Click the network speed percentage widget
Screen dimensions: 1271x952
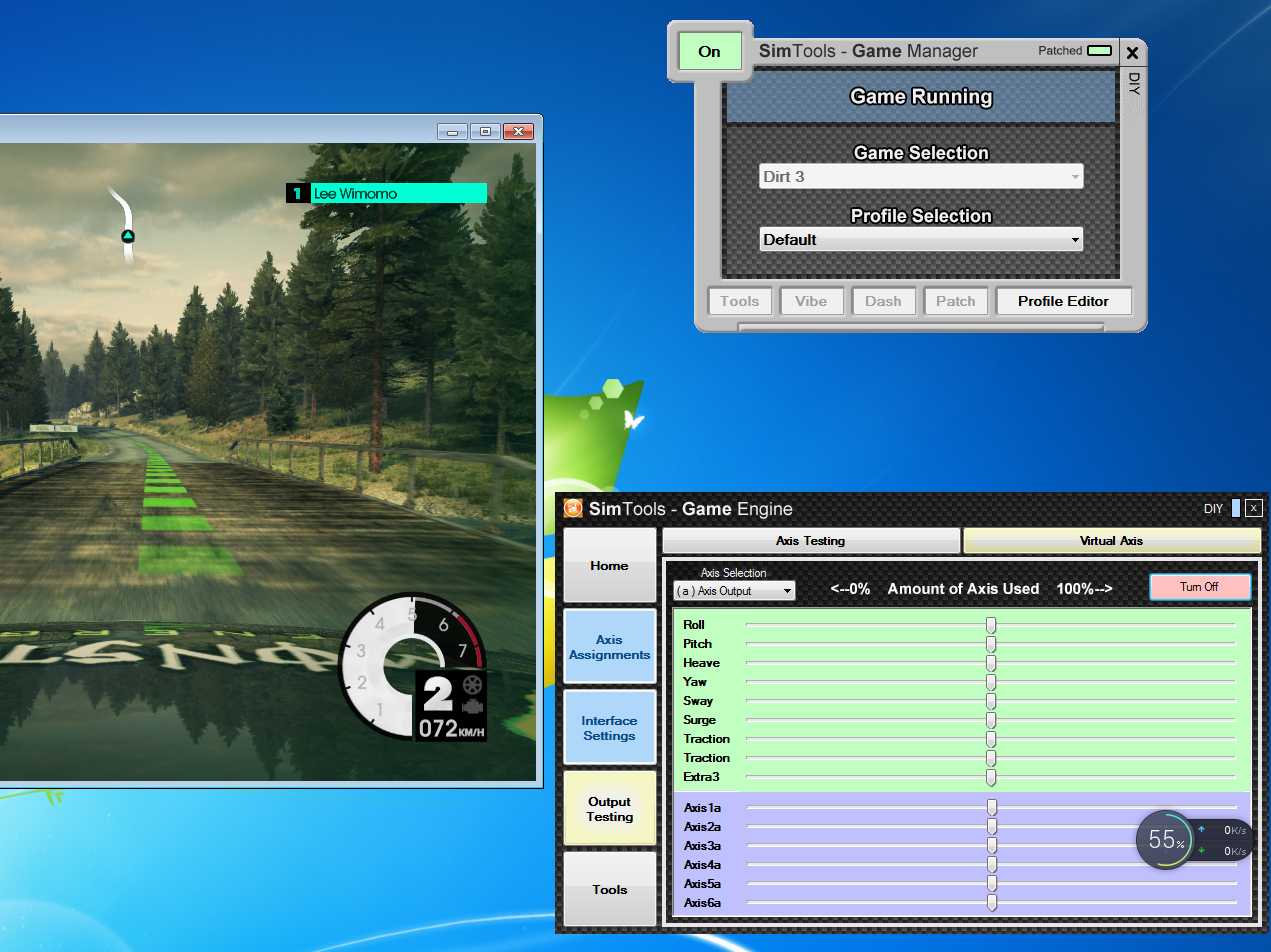1165,840
